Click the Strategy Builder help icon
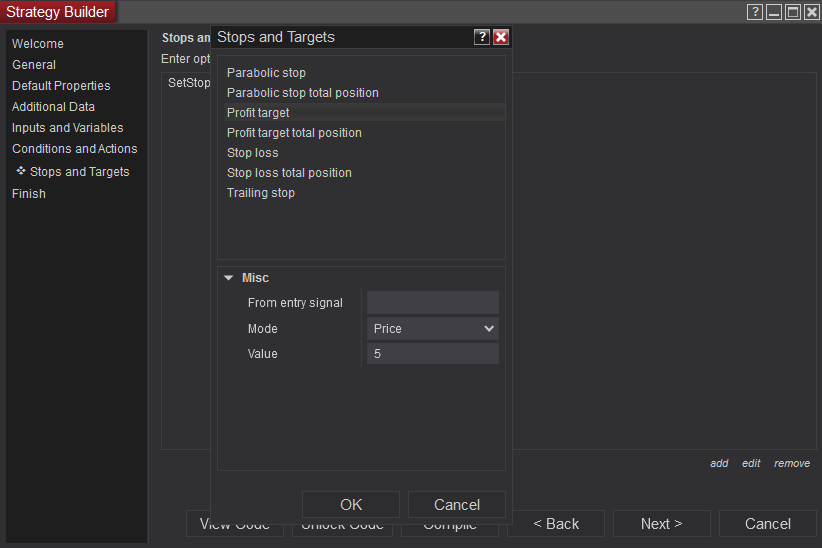The height and width of the screenshot is (548, 822). 755,12
